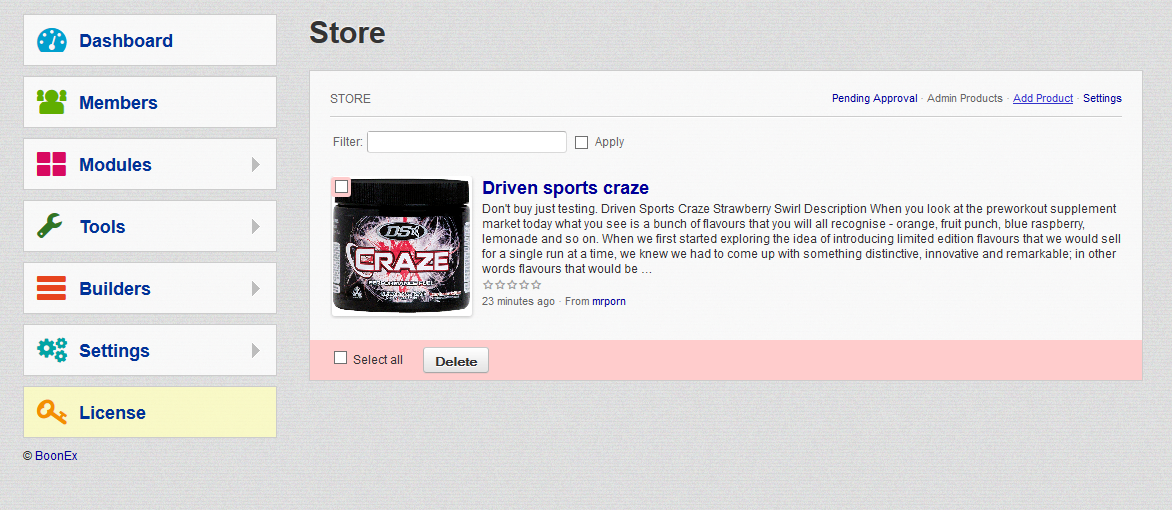This screenshot has height=510, width=1172.
Task: Expand the Modules submenu arrow
Action: (x=256, y=165)
